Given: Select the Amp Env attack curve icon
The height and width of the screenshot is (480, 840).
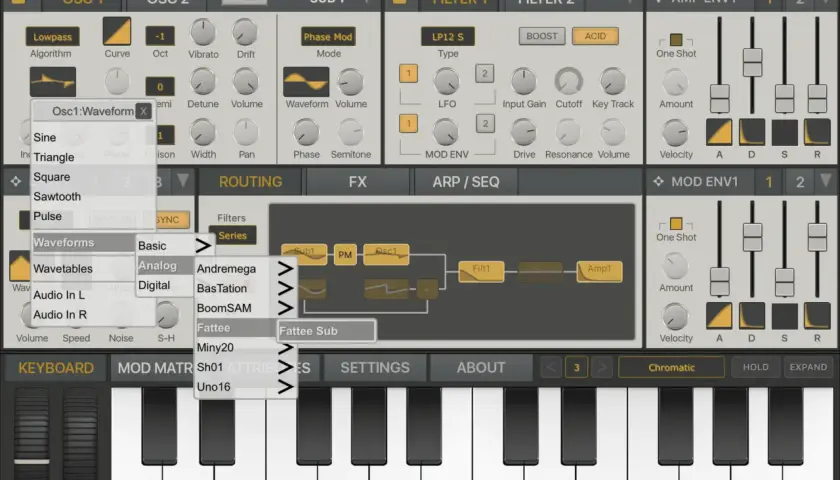Looking at the screenshot, I should tap(719, 132).
